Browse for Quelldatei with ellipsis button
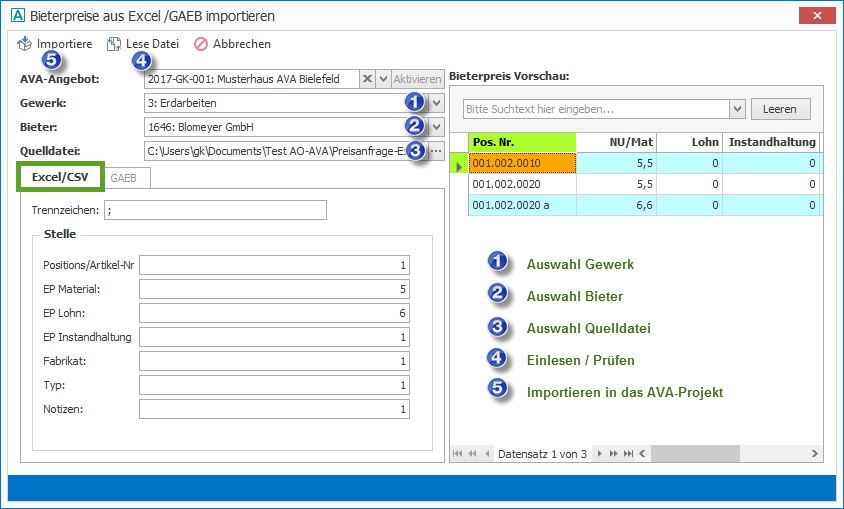Screen dimensions: 844x509 pos(437,151)
